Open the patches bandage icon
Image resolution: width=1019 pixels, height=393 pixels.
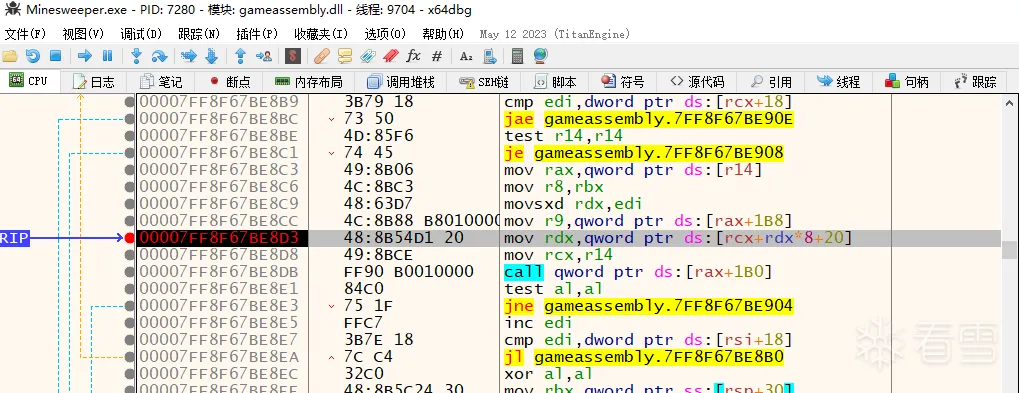[322, 56]
